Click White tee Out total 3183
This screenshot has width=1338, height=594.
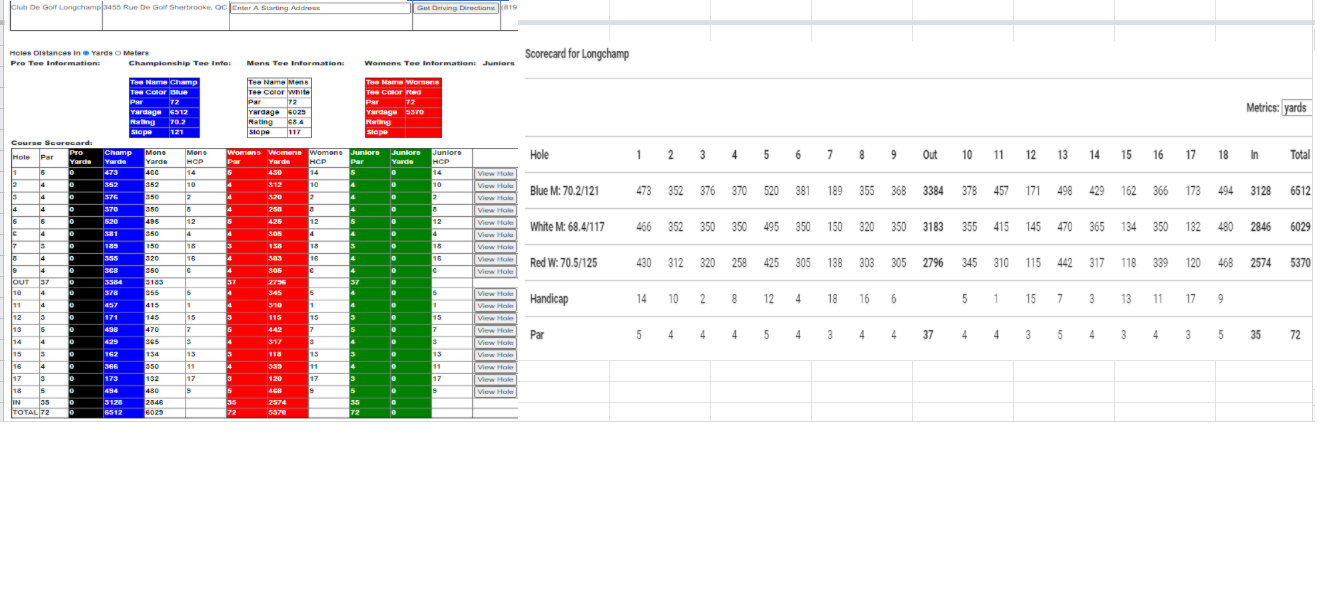tap(932, 227)
